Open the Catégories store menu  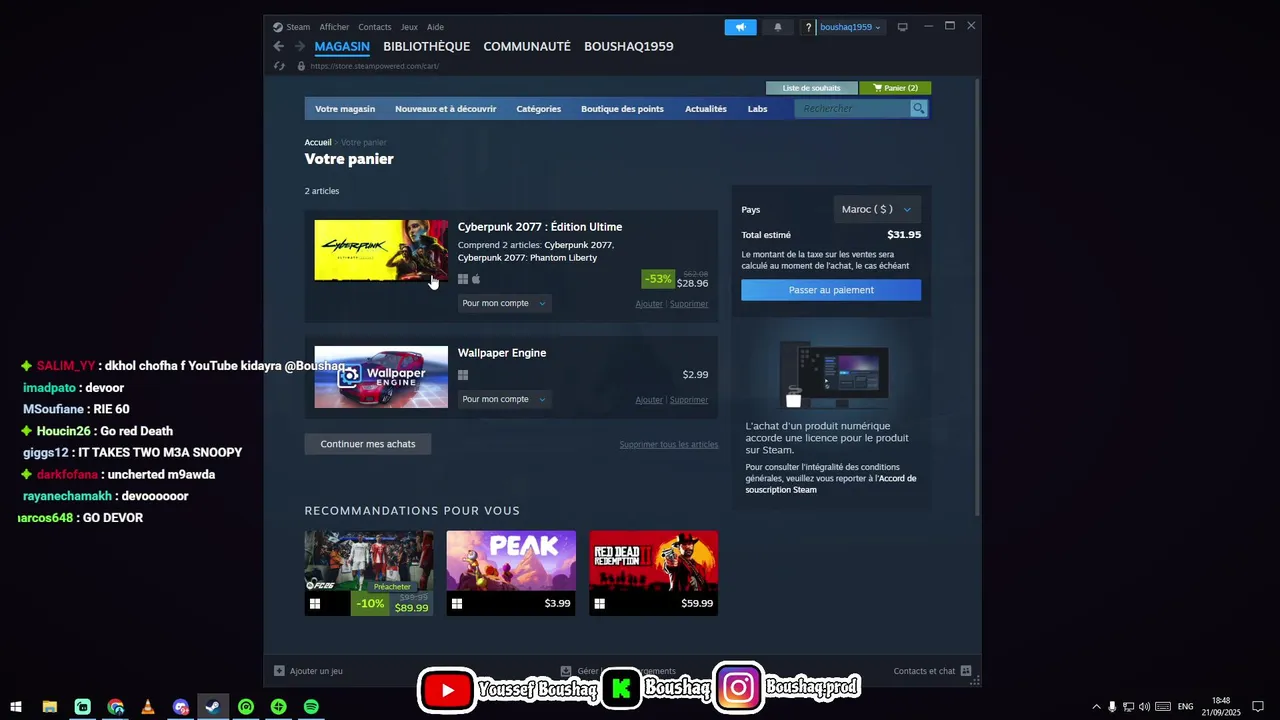point(538,108)
